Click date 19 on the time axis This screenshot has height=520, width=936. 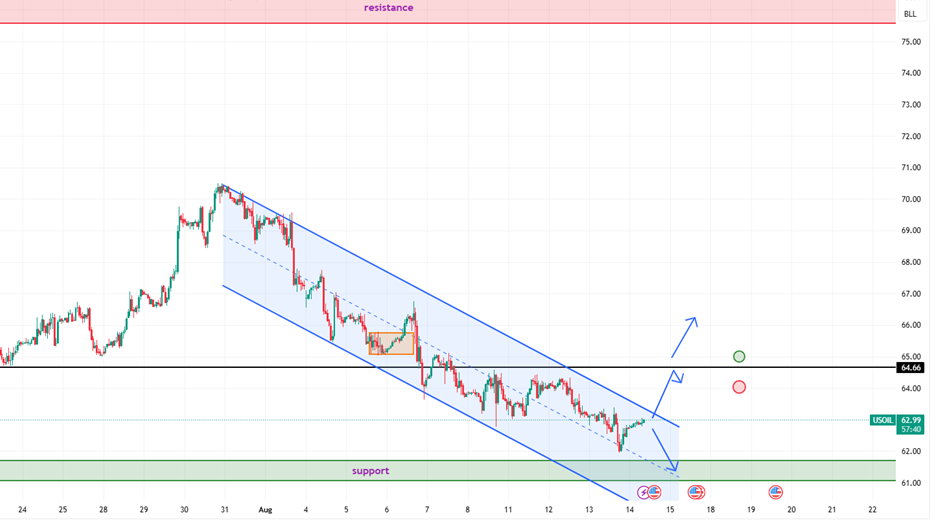(x=751, y=510)
